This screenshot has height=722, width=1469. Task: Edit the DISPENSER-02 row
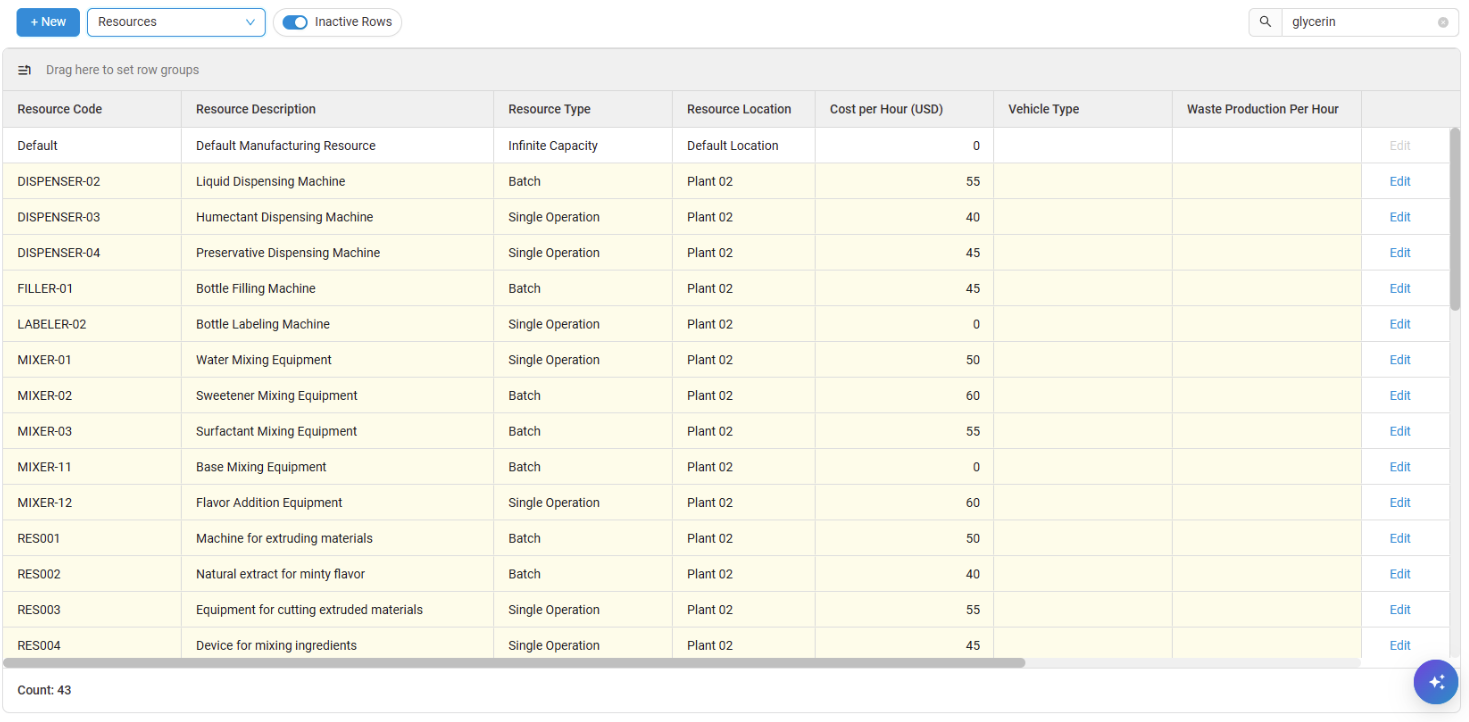[x=1399, y=181]
